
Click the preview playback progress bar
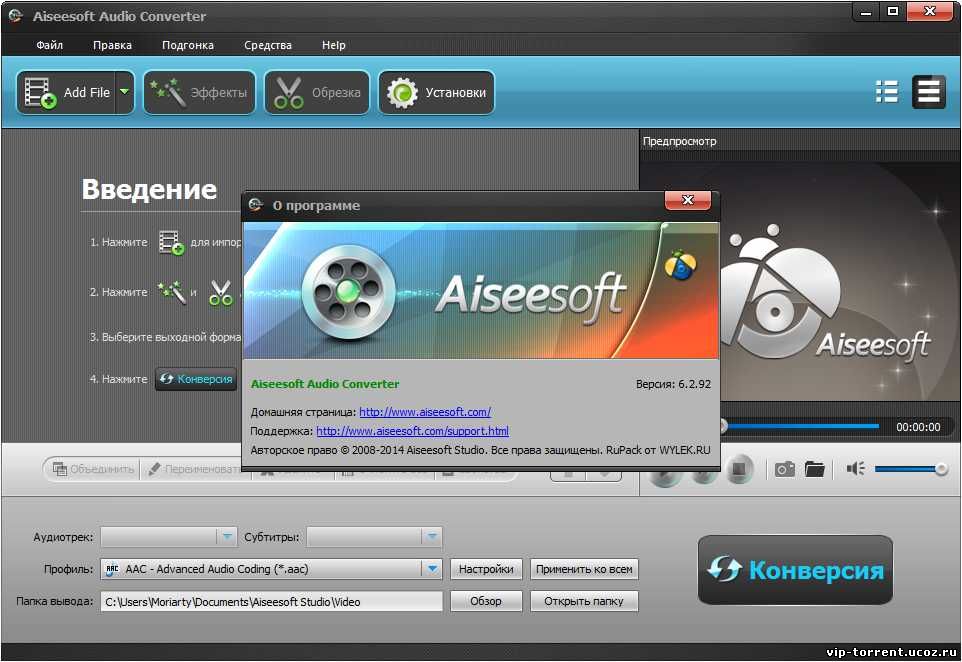(x=800, y=426)
